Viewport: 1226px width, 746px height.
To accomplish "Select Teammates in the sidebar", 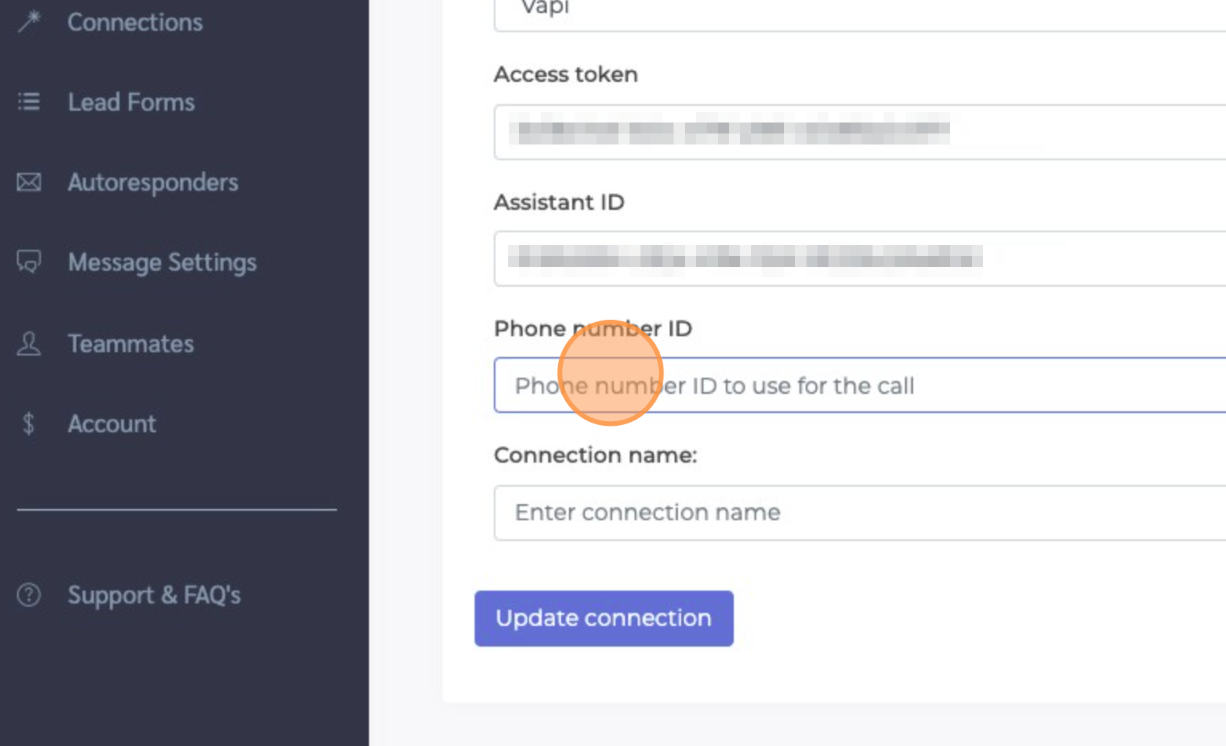I will pos(130,344).
